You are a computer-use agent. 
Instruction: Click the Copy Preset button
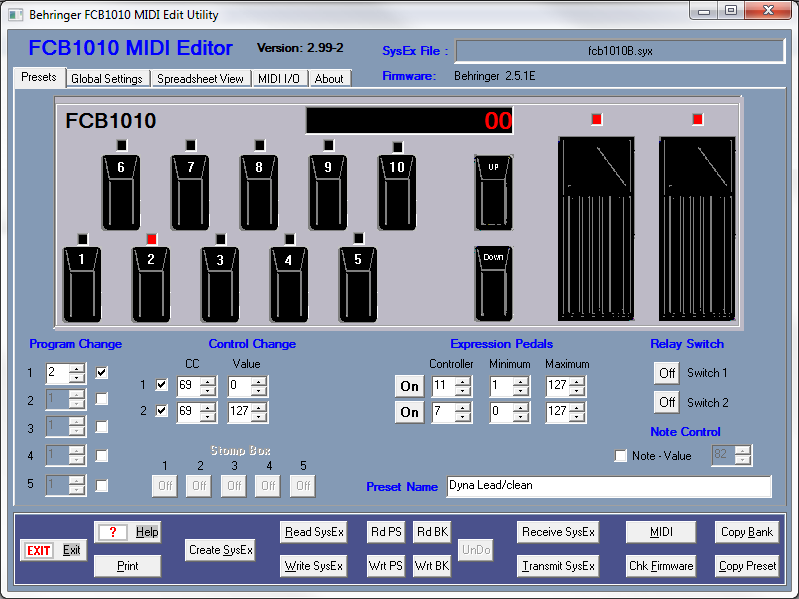point(747,566)
